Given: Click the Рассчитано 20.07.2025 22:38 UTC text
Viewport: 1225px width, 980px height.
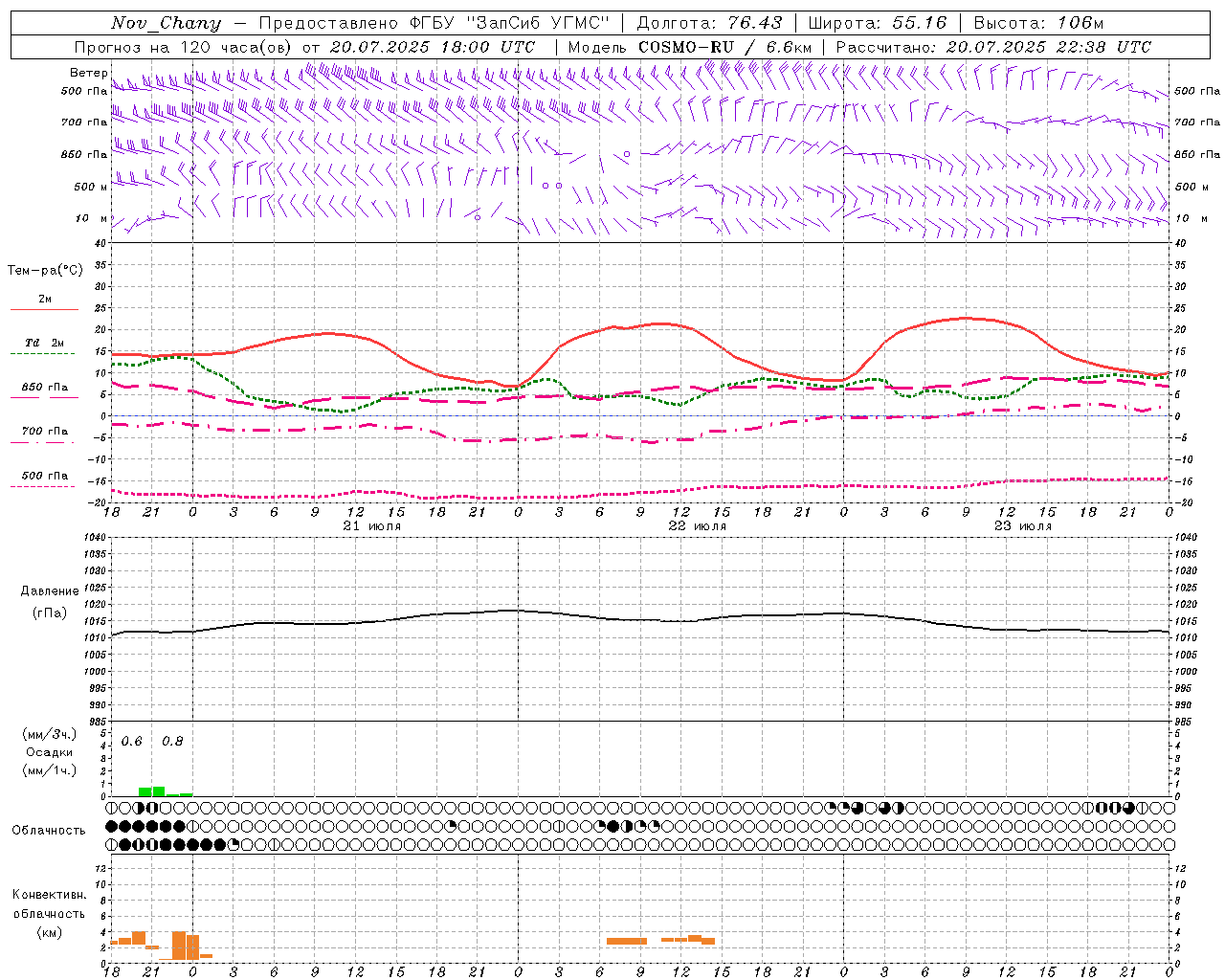Looking at the screenshot, I should click(x=993, y=47).
